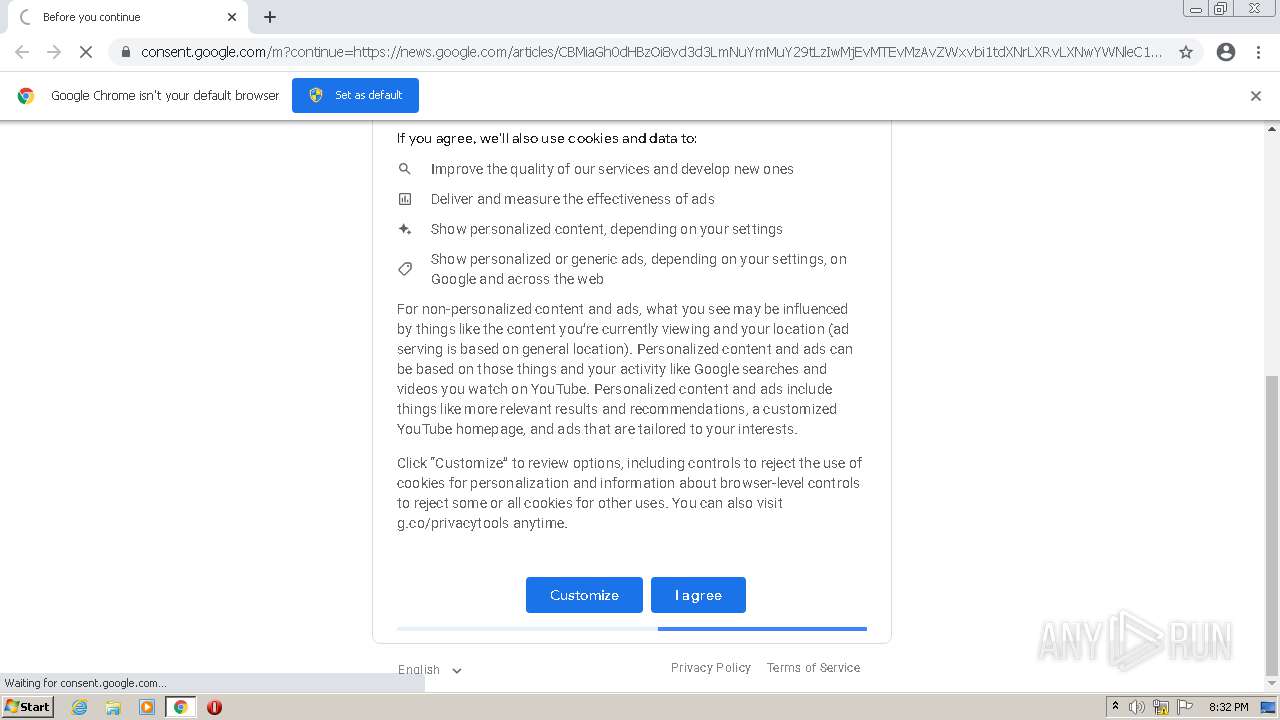Dismiss the default browser notification bar
Image resolution: width=1280 pixels, height=720 pixels.
tap(1256, 96)
